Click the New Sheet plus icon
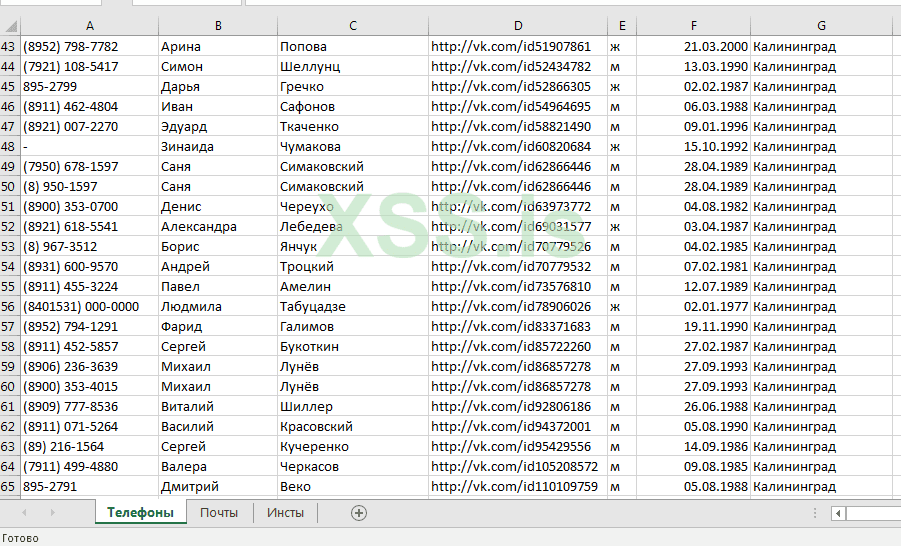This screenshot has width=901, height=546. 359,513
